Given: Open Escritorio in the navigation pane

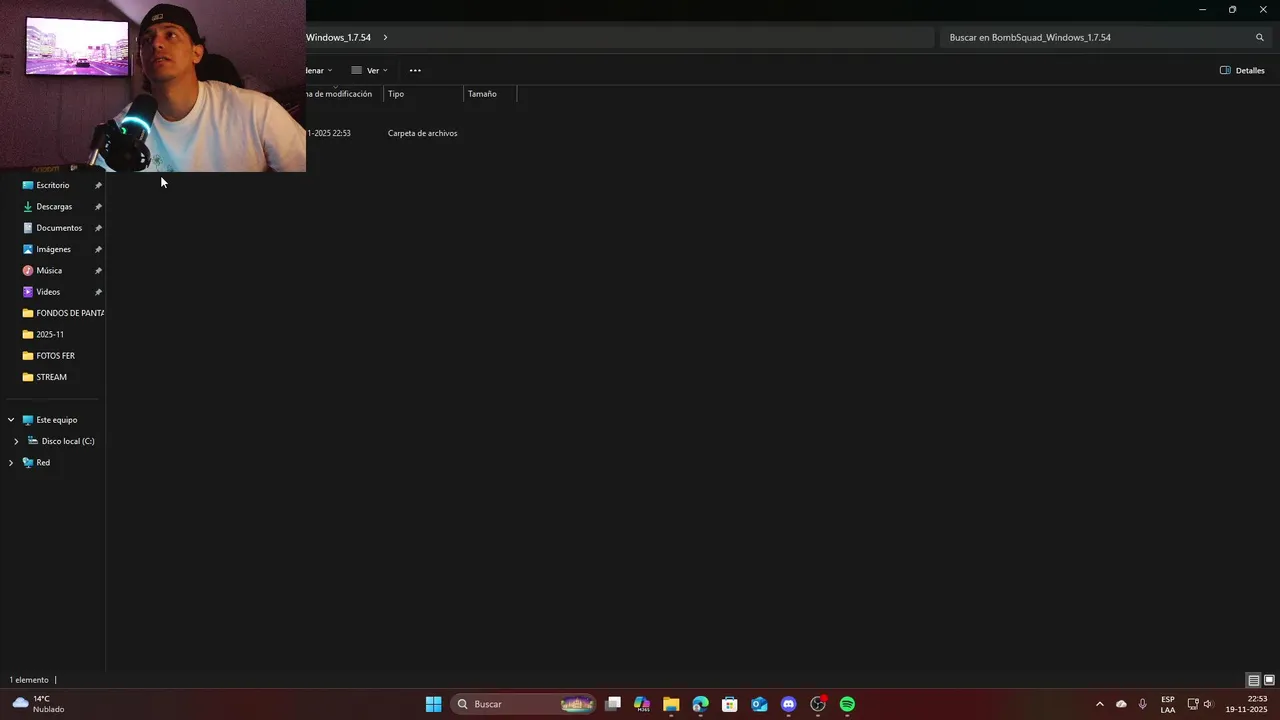Looking at the screenshot, I should coord(52,185).
